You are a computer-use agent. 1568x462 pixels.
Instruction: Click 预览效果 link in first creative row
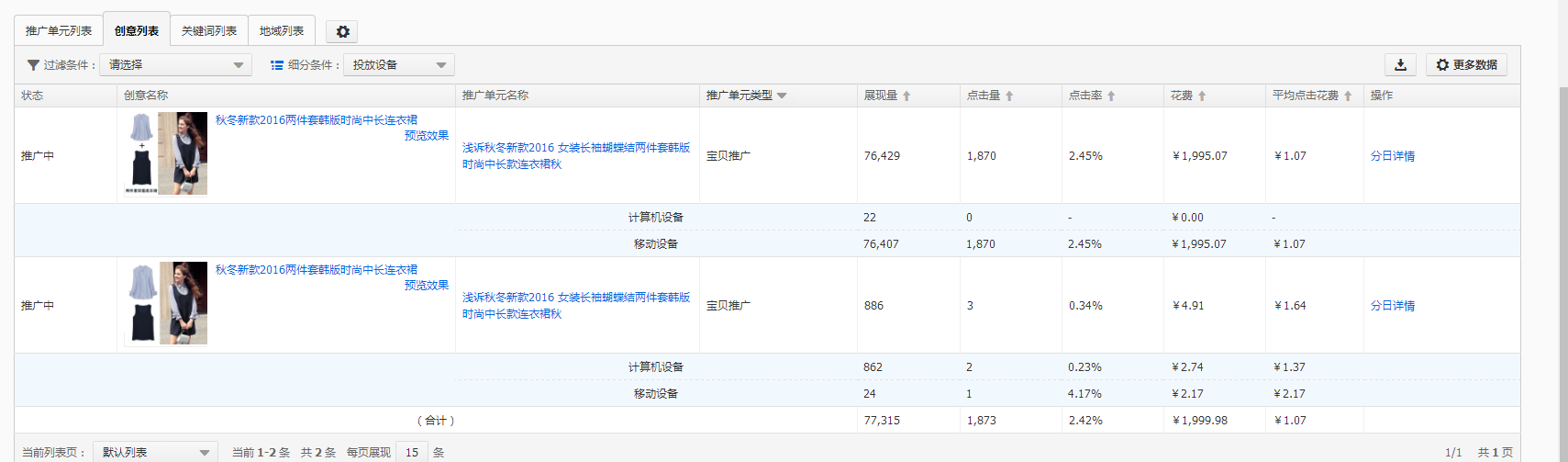point(427,136)
